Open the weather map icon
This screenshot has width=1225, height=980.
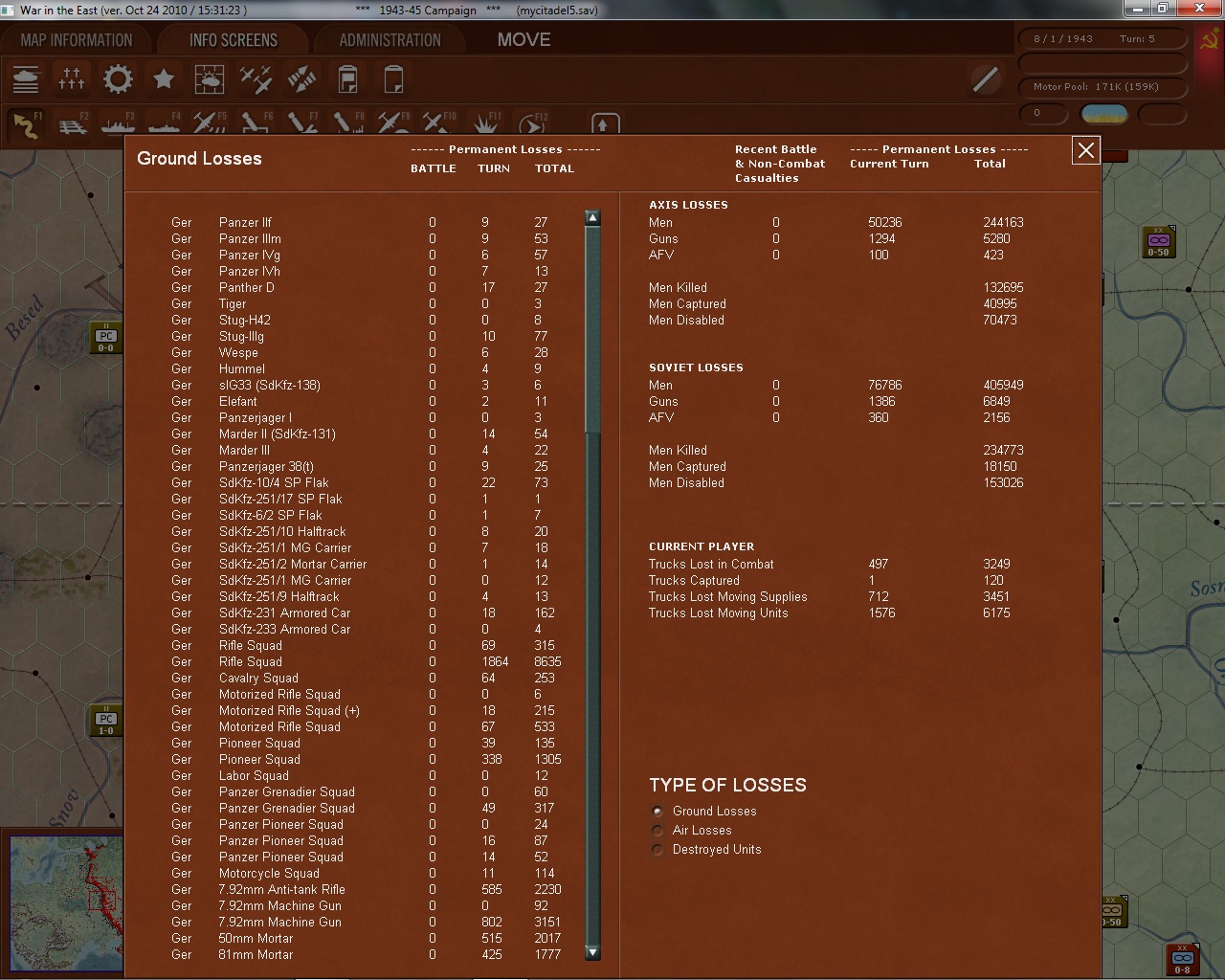pyautogui.click(x=210, y=78)
